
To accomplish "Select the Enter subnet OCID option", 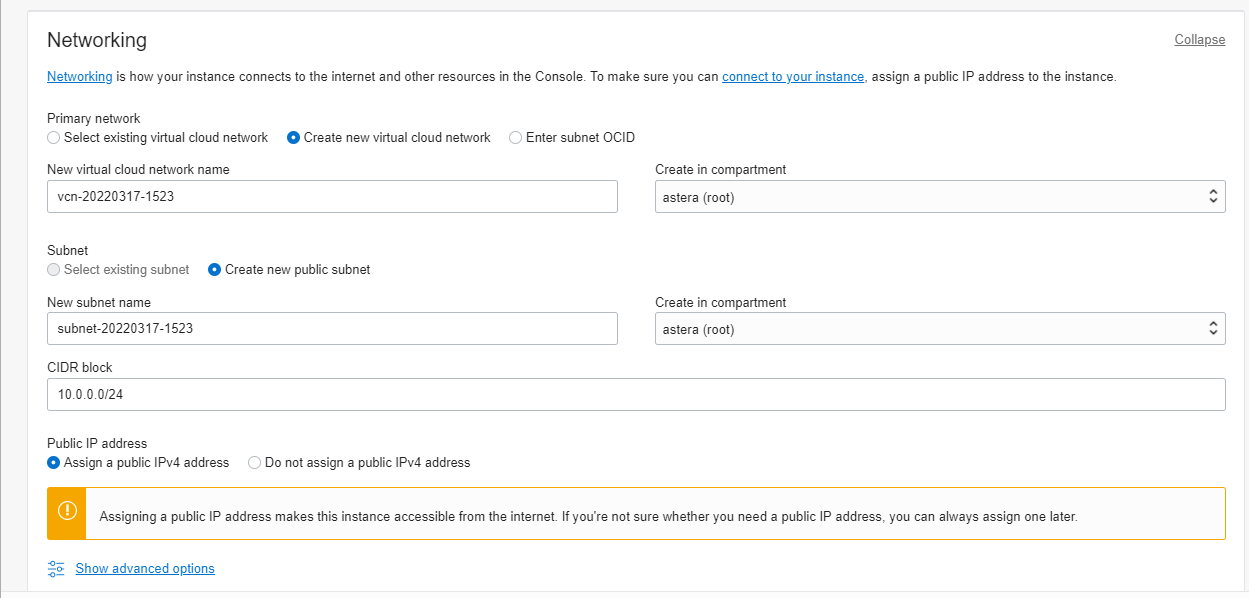I will click(516, 138).
